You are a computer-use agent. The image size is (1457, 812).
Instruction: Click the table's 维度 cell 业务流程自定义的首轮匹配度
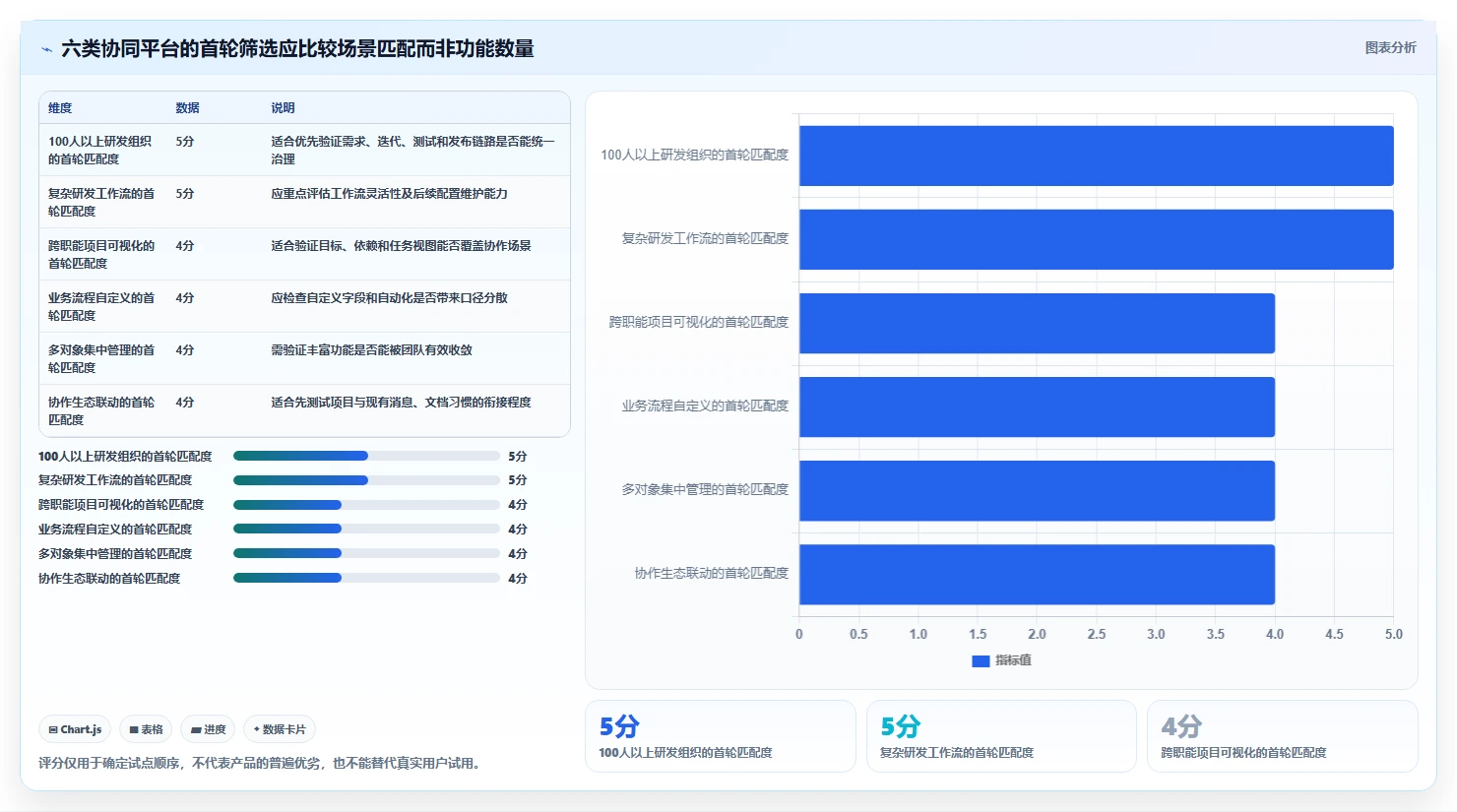click(101, 306)
